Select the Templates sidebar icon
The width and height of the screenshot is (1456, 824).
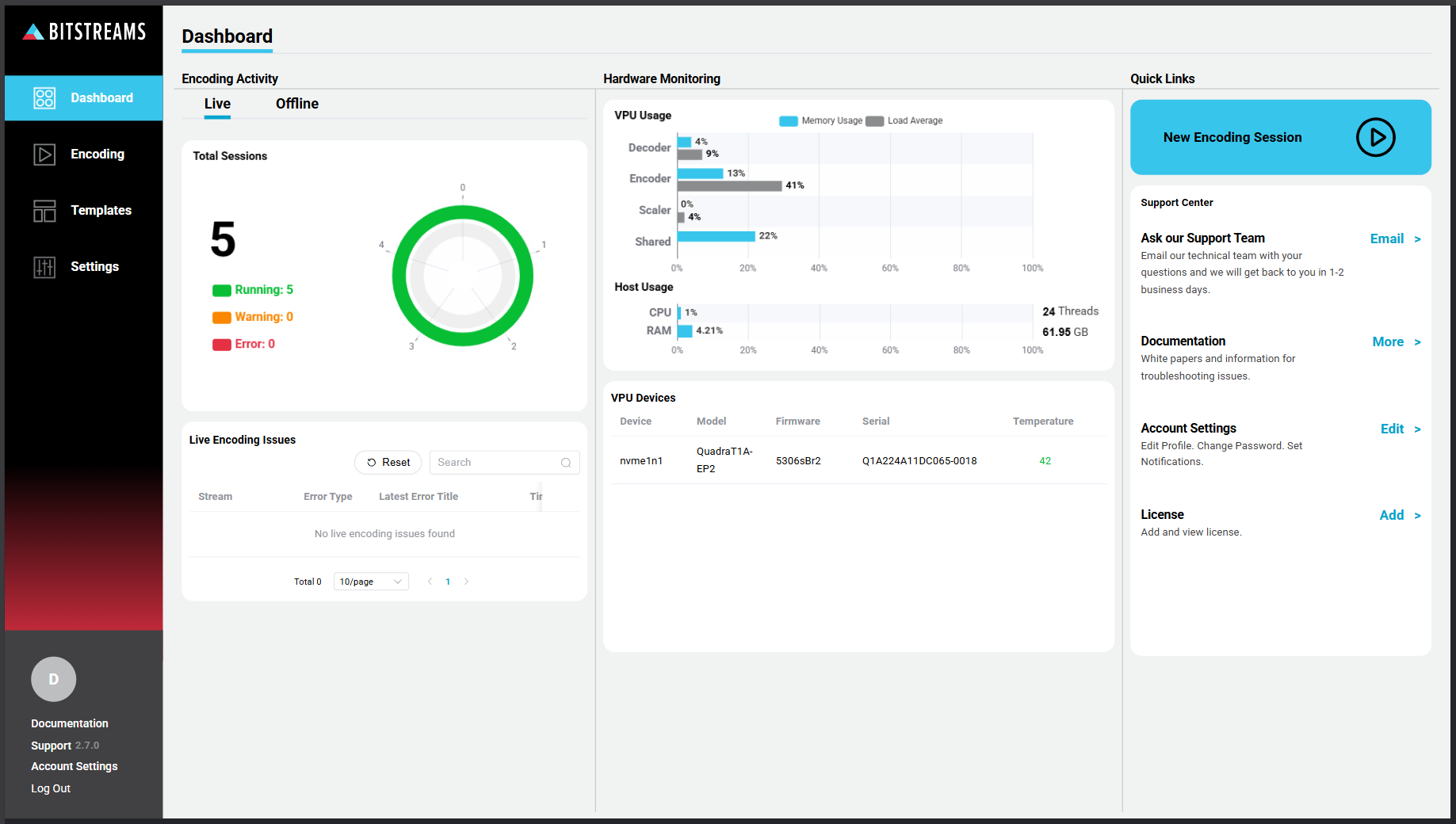tap(44, 211)
